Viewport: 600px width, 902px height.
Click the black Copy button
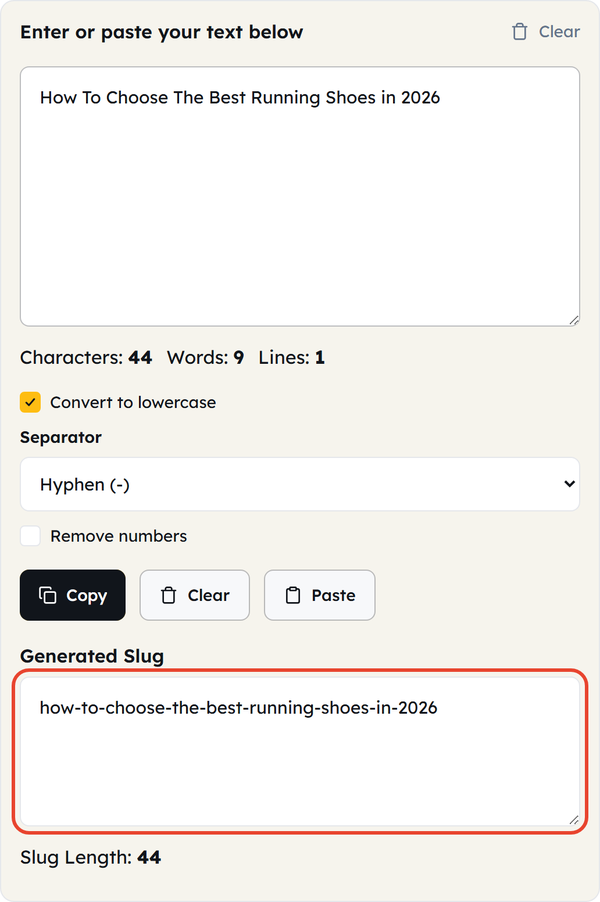[72, 595]
